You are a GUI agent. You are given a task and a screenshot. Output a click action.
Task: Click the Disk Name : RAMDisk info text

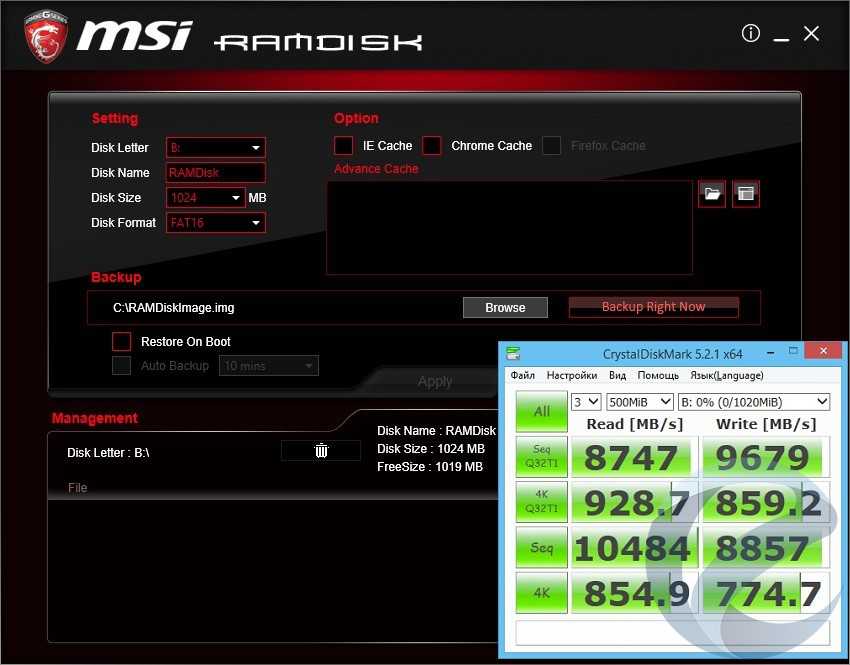click(x=436, y=431)
